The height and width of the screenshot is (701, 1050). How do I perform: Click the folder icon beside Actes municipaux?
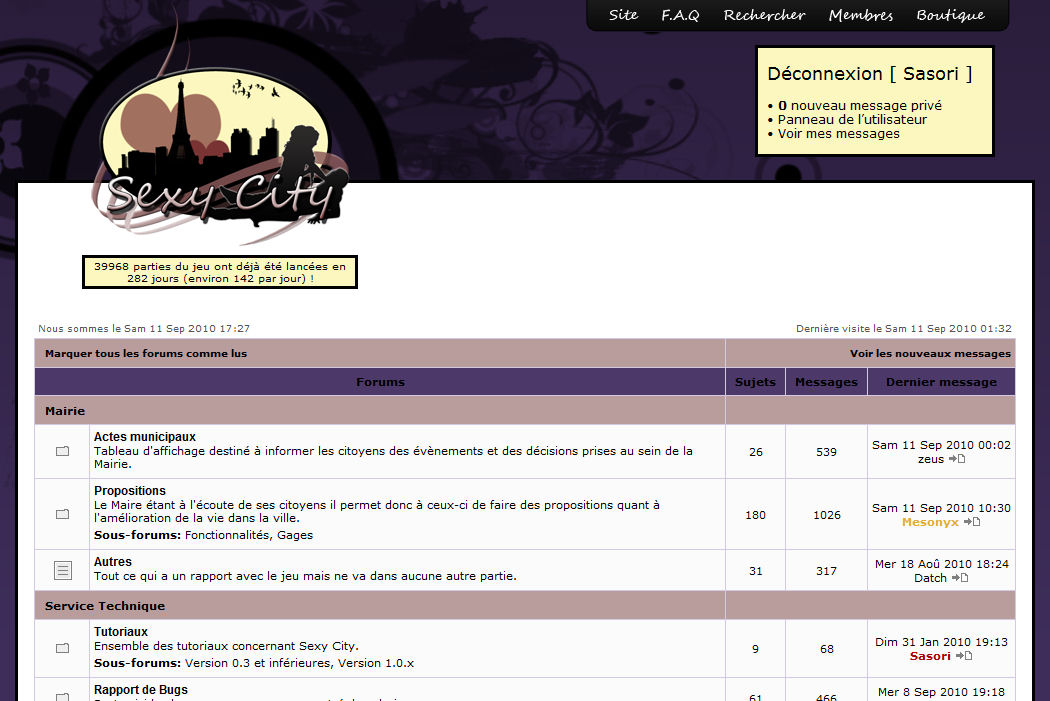click(x=62, y=452)
